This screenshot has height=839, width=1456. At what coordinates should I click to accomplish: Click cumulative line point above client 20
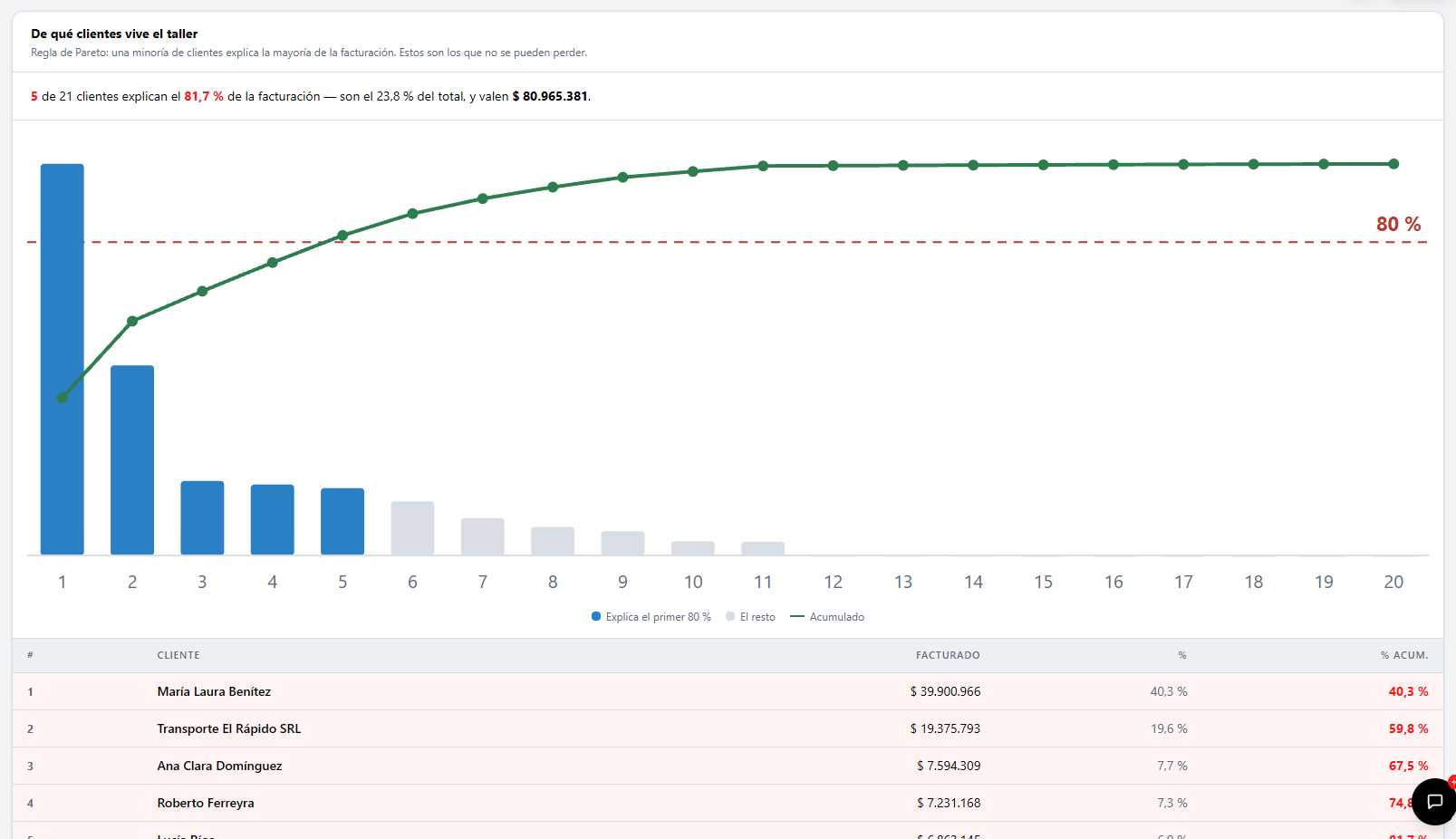tap(1393, 164)
